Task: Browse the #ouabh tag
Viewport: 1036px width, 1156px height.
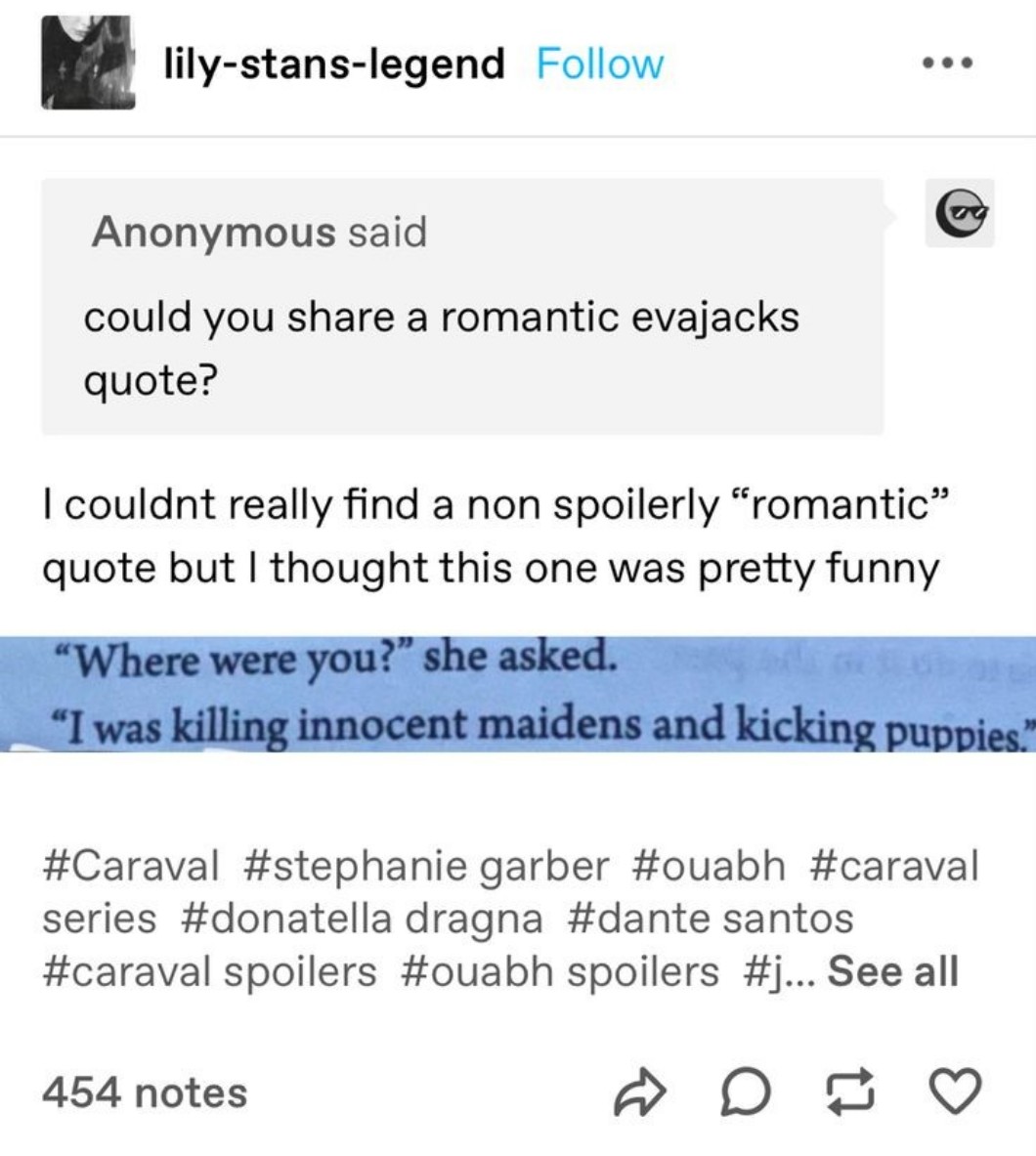Action: click(709, 866)
